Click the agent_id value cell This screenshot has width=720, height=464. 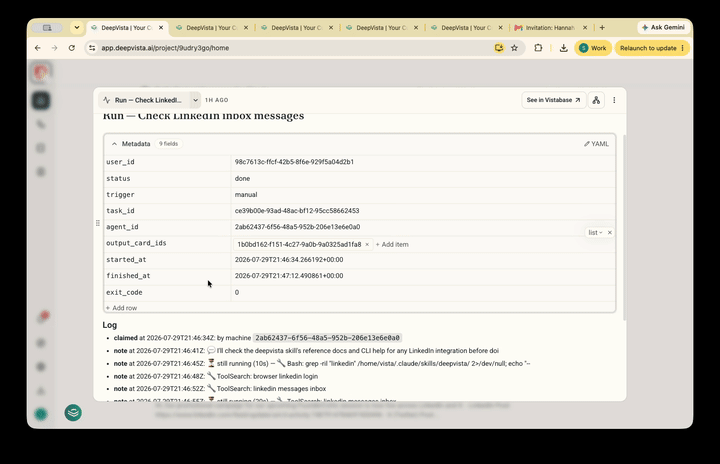click(x=423, y=226)
